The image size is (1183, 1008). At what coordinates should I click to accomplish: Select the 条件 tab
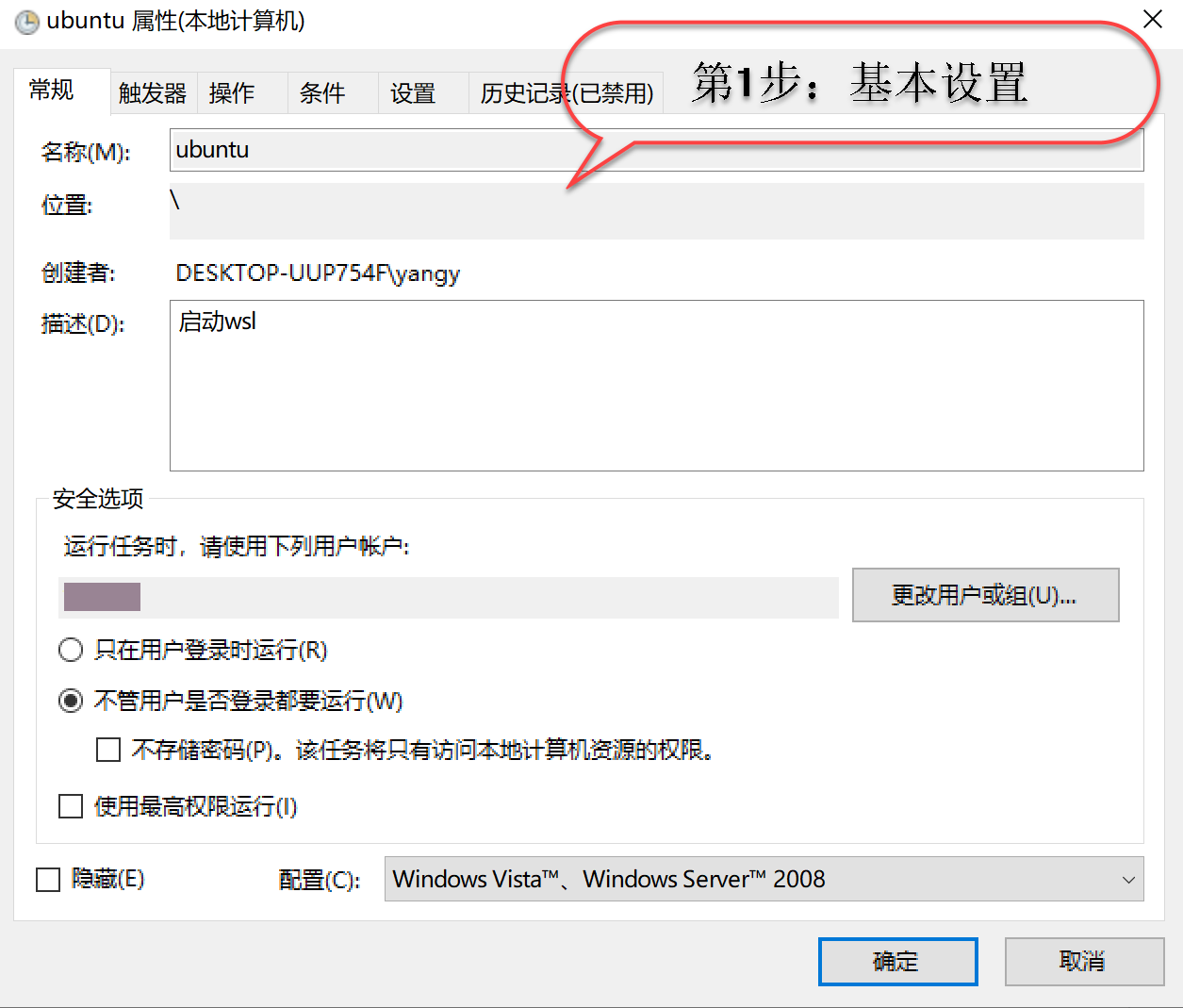[x=322, y=93]
